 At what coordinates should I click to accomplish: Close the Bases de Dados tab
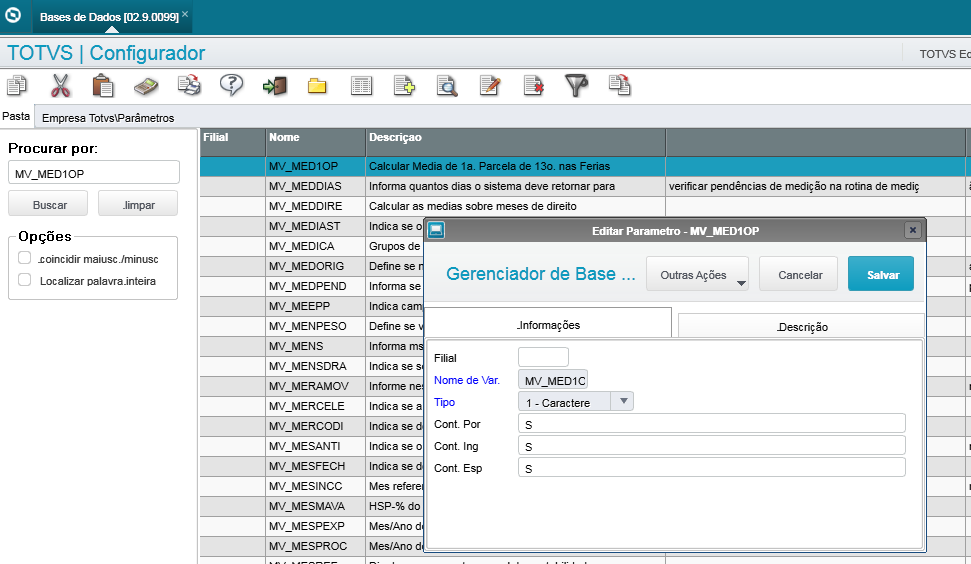click(185, 14)
